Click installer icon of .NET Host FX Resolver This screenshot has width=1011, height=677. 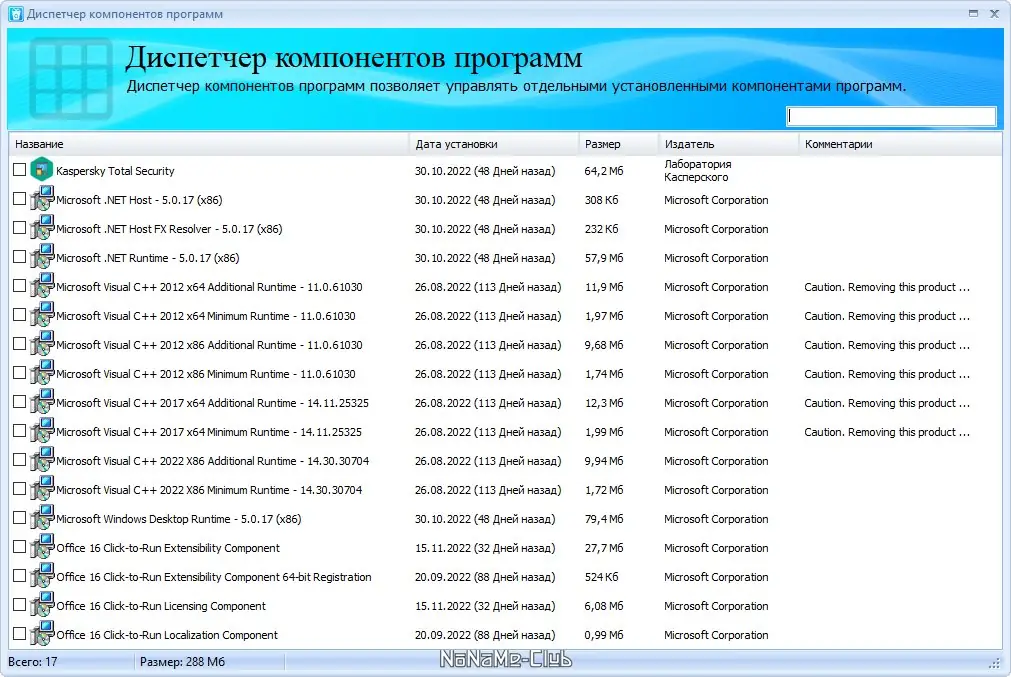(42, 228)
